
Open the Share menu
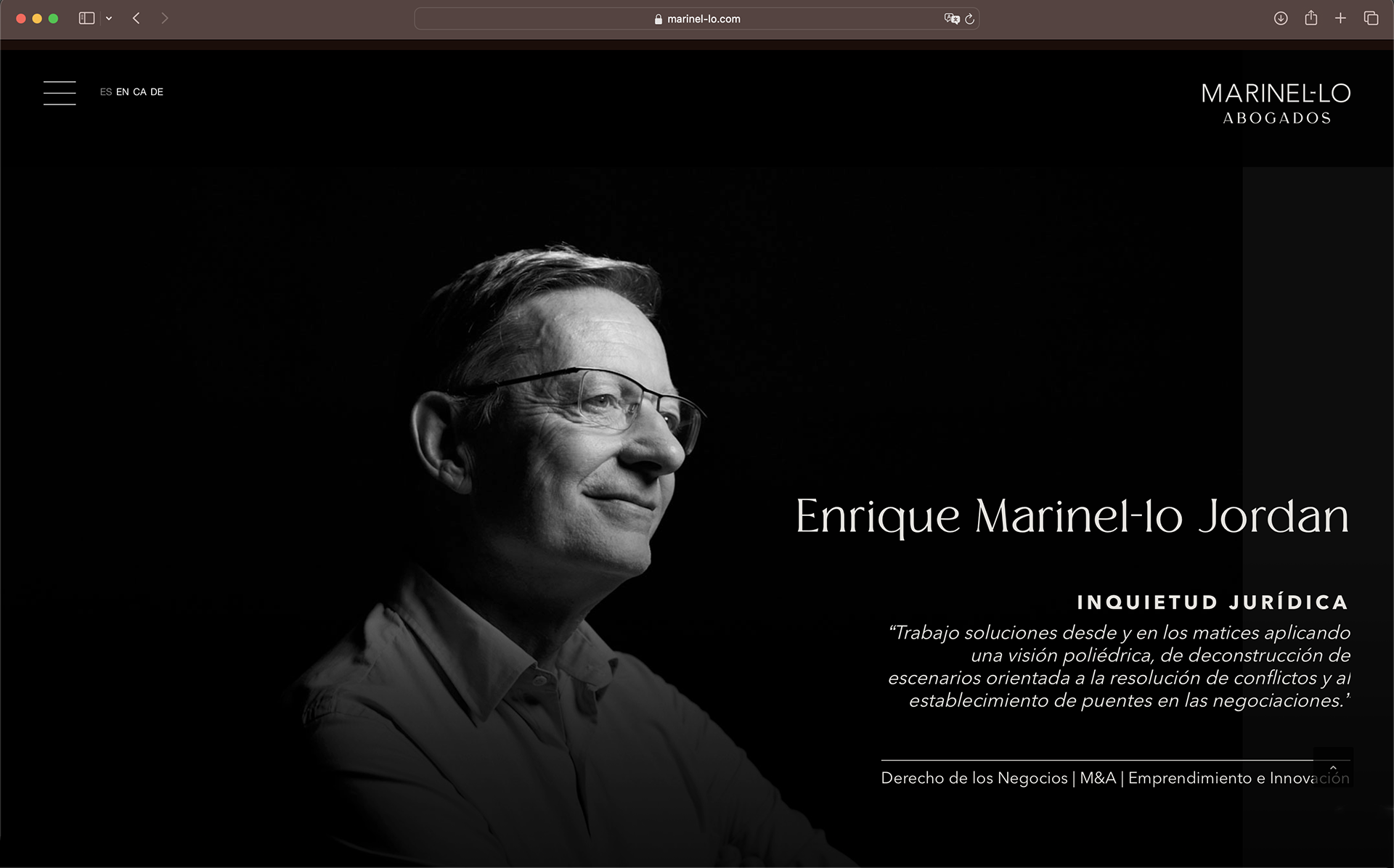tap(1311, 18)
